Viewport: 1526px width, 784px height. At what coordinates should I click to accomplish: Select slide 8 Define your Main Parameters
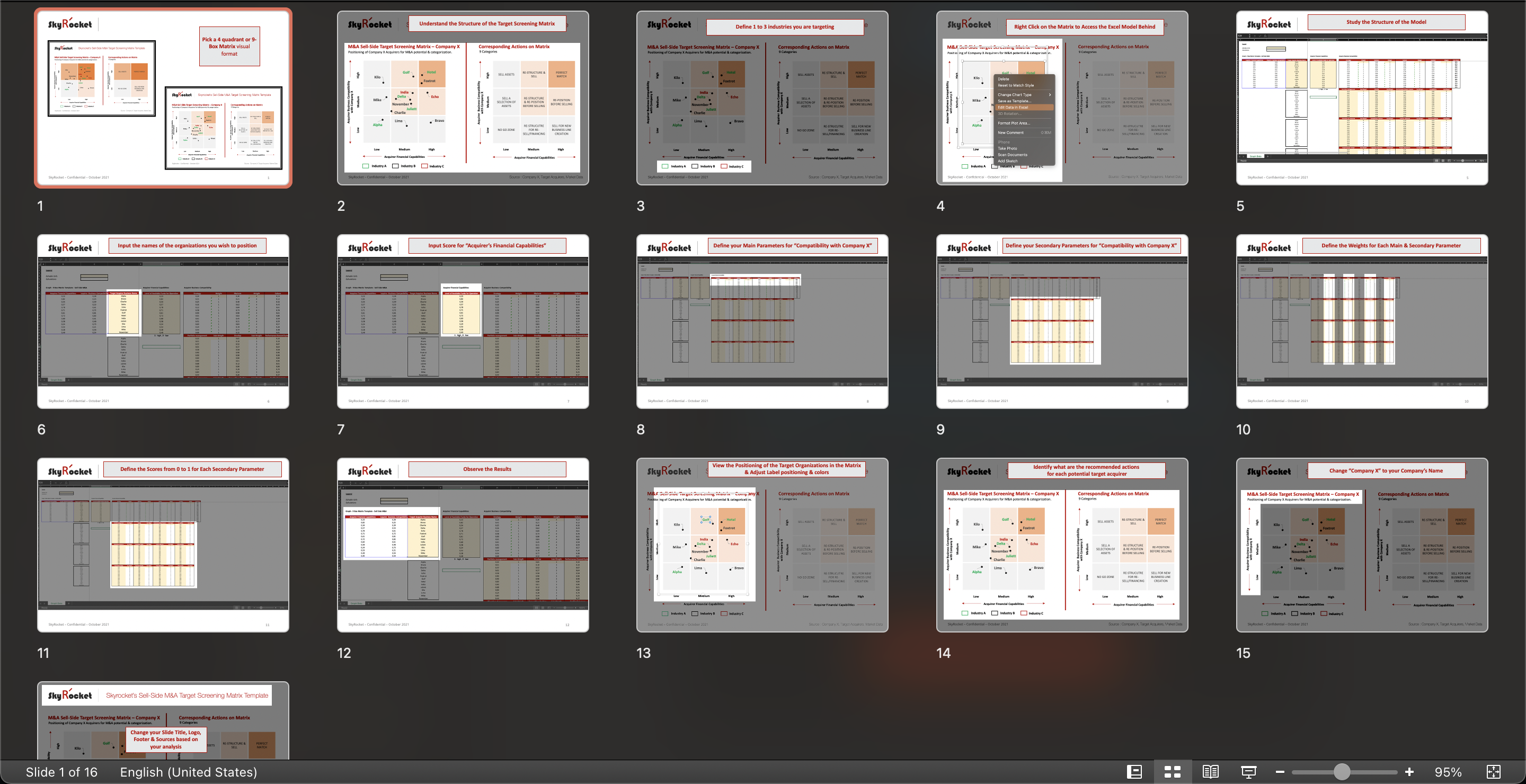coord(762,322)
